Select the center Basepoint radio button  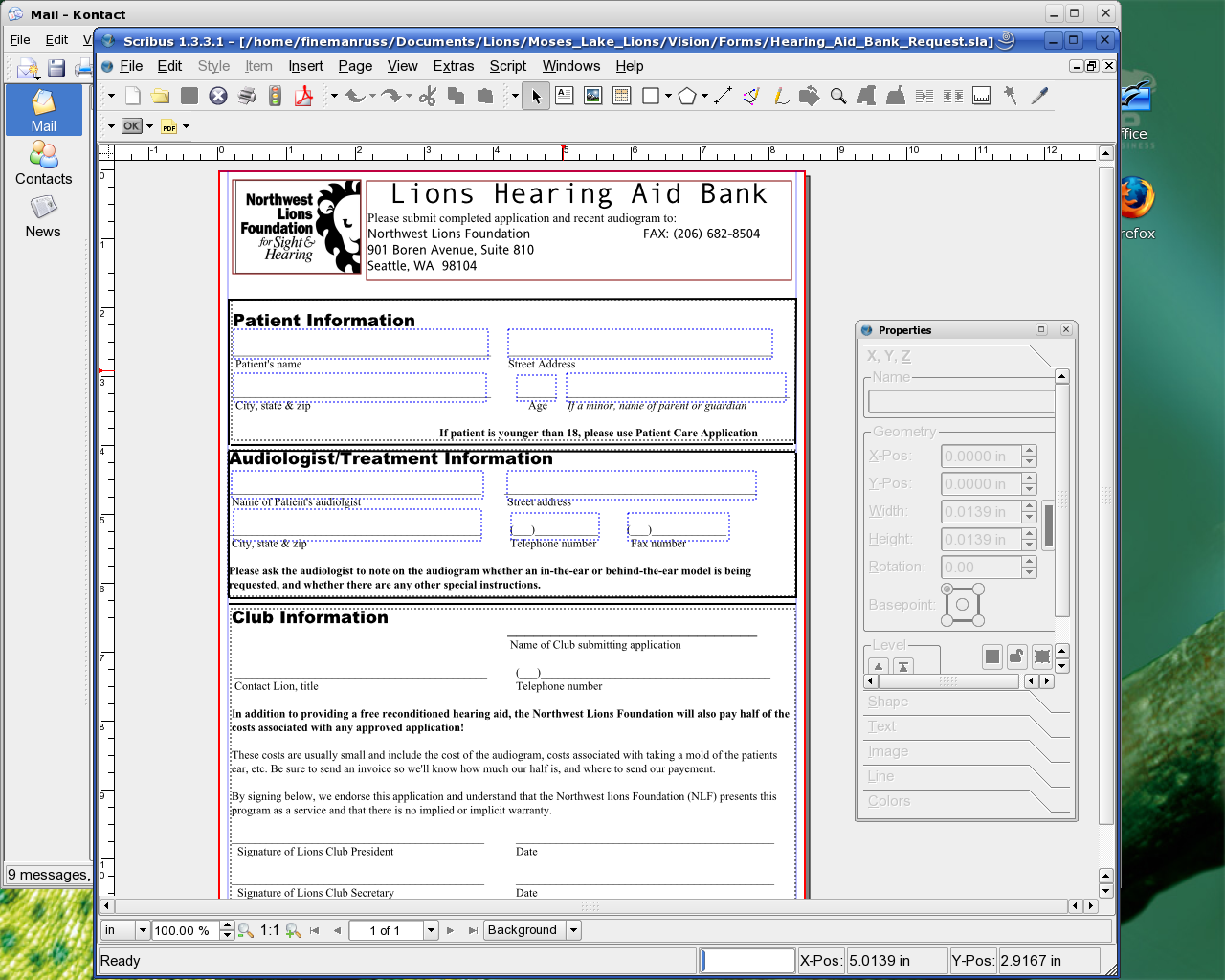tap(963, 605)
